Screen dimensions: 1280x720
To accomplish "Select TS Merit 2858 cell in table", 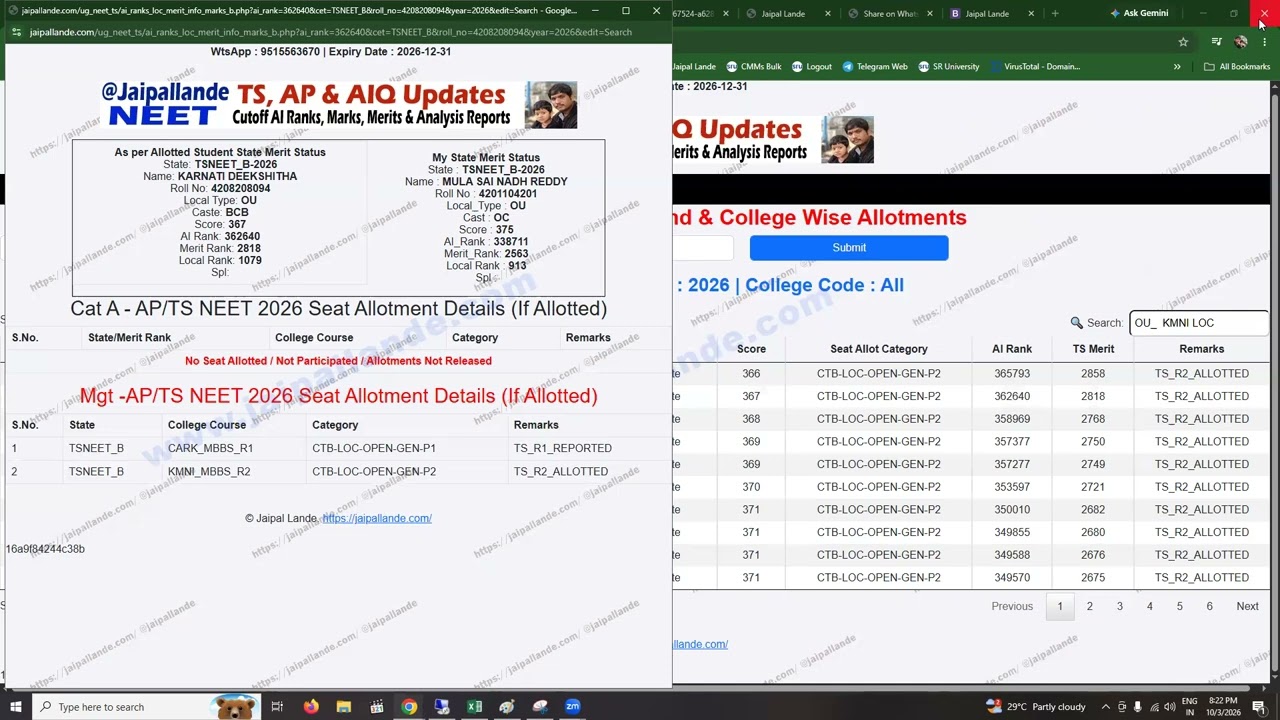I will 1093,373.
